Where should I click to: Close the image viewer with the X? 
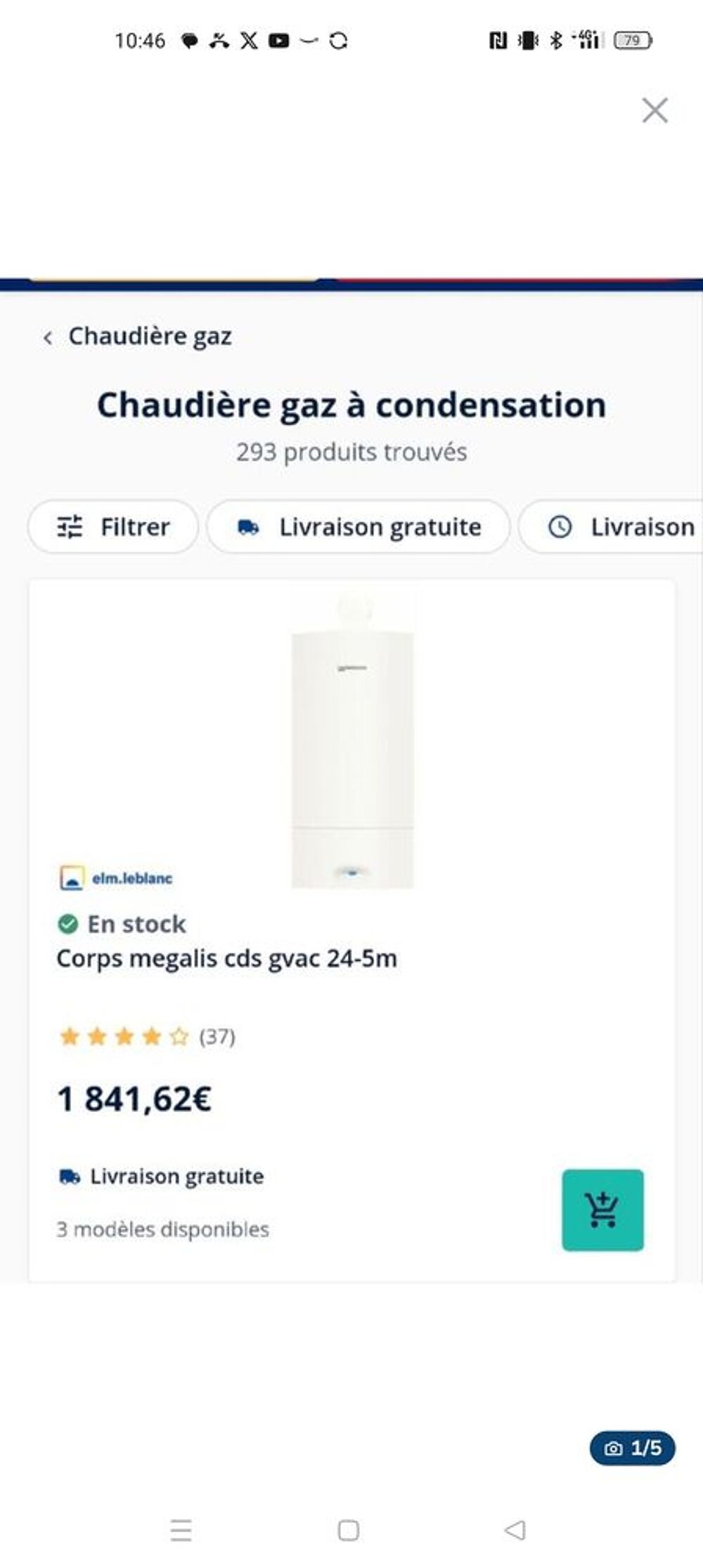click(654, 110)
